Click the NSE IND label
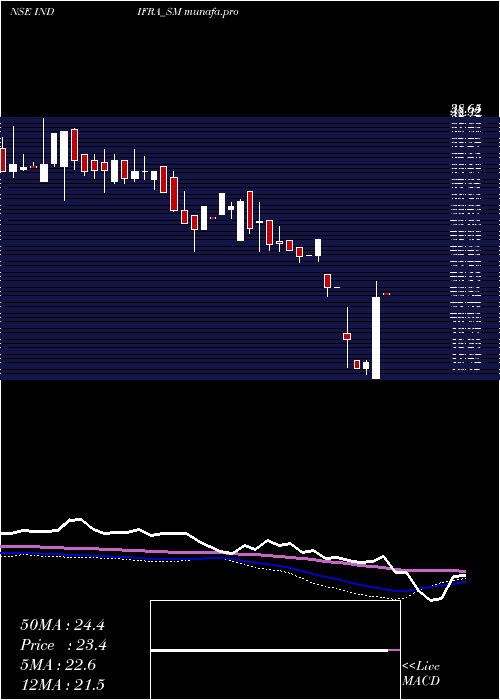Image resolution: width=500 pixels, height=700 pixels. [32, 12]
